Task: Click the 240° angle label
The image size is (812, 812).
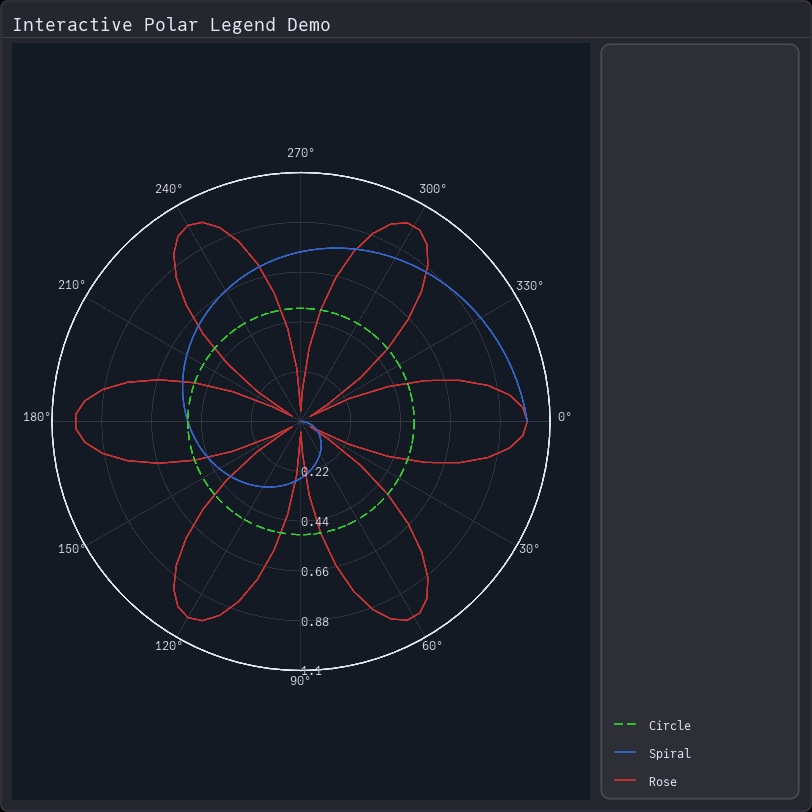Action: pos(169,189)
